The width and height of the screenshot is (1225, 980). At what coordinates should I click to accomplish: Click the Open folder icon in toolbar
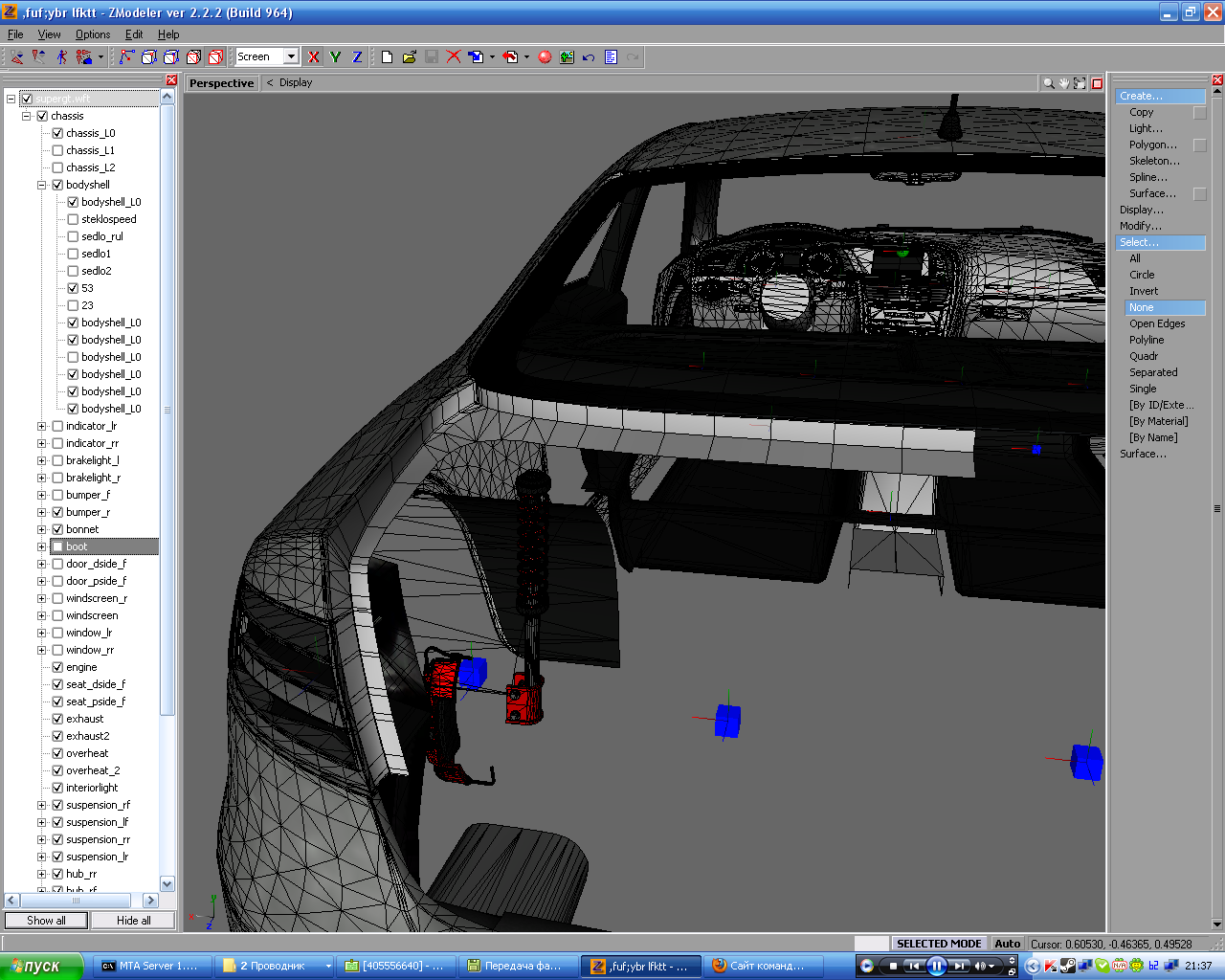click(x=410, y=57)
